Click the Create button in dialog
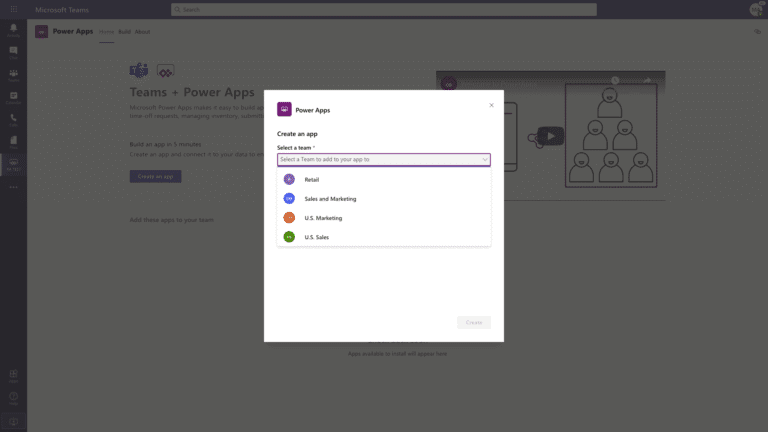Screen dimensions: 768x432 click(x=474, y=322)
